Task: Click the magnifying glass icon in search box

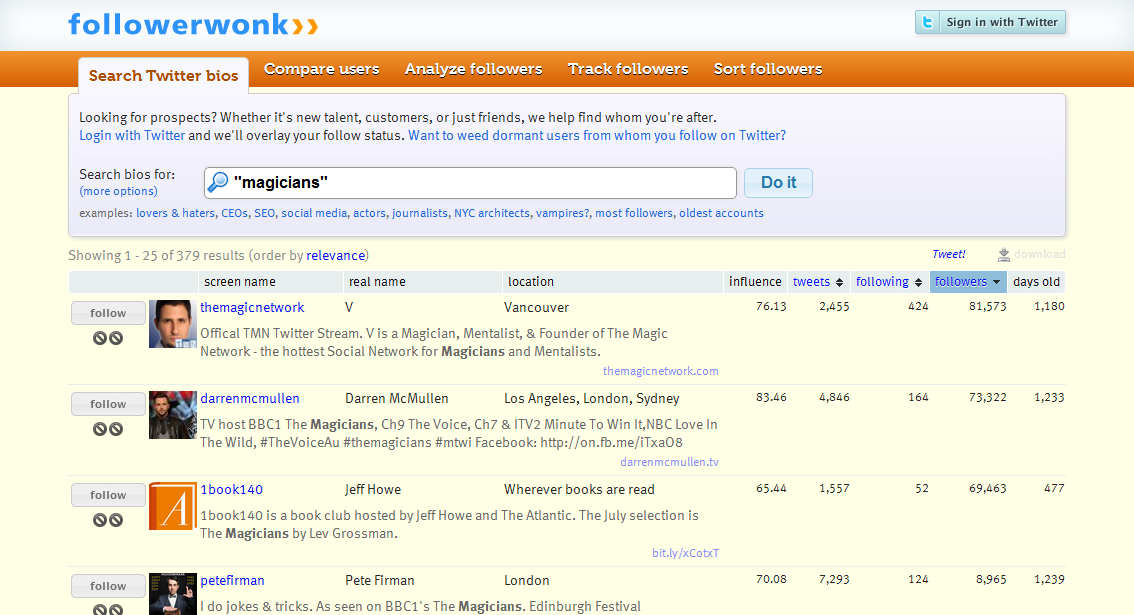Action: pos(218,182)
